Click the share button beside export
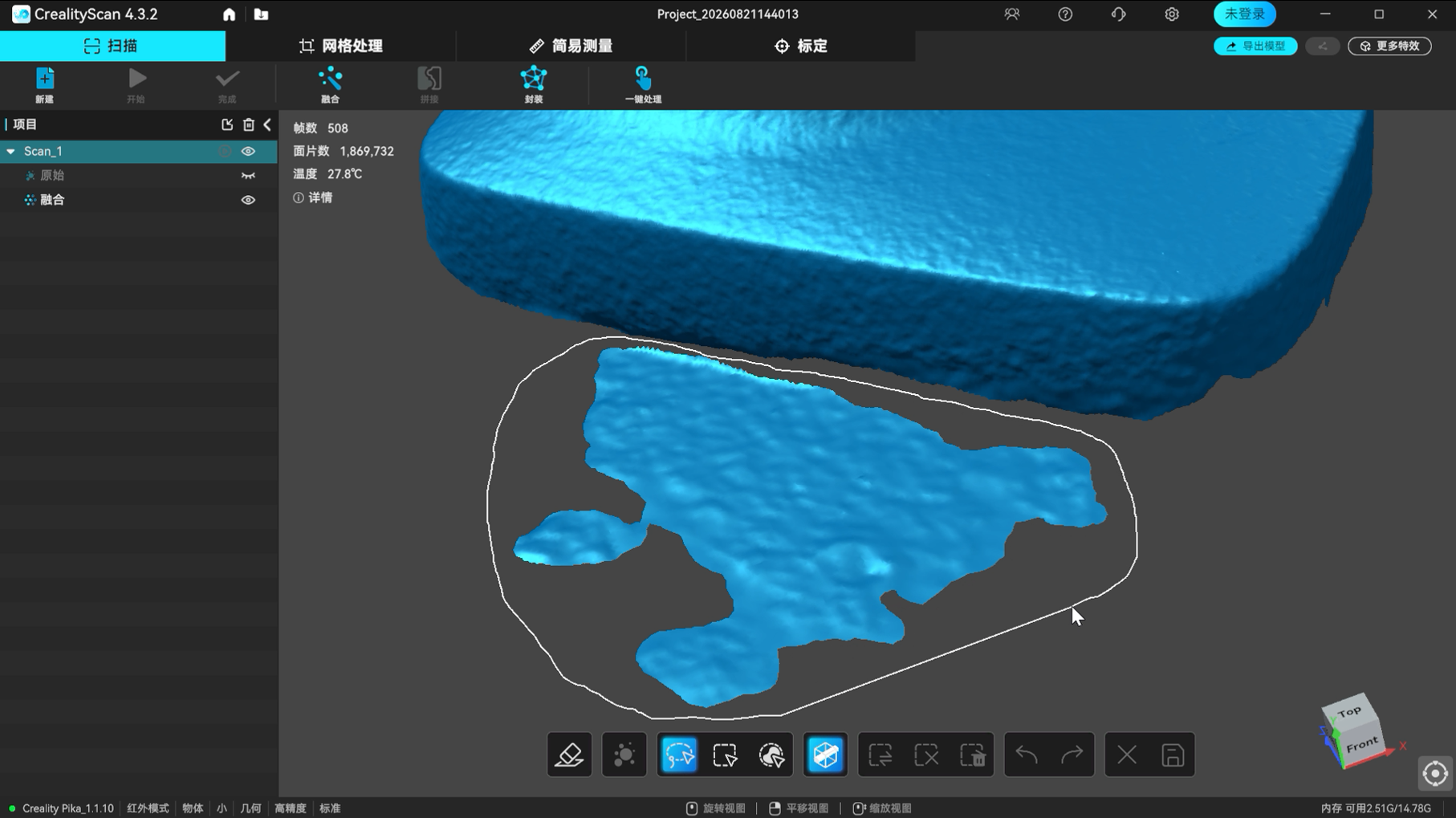This screenshot has width=1456, height=818. [1322, 46]
